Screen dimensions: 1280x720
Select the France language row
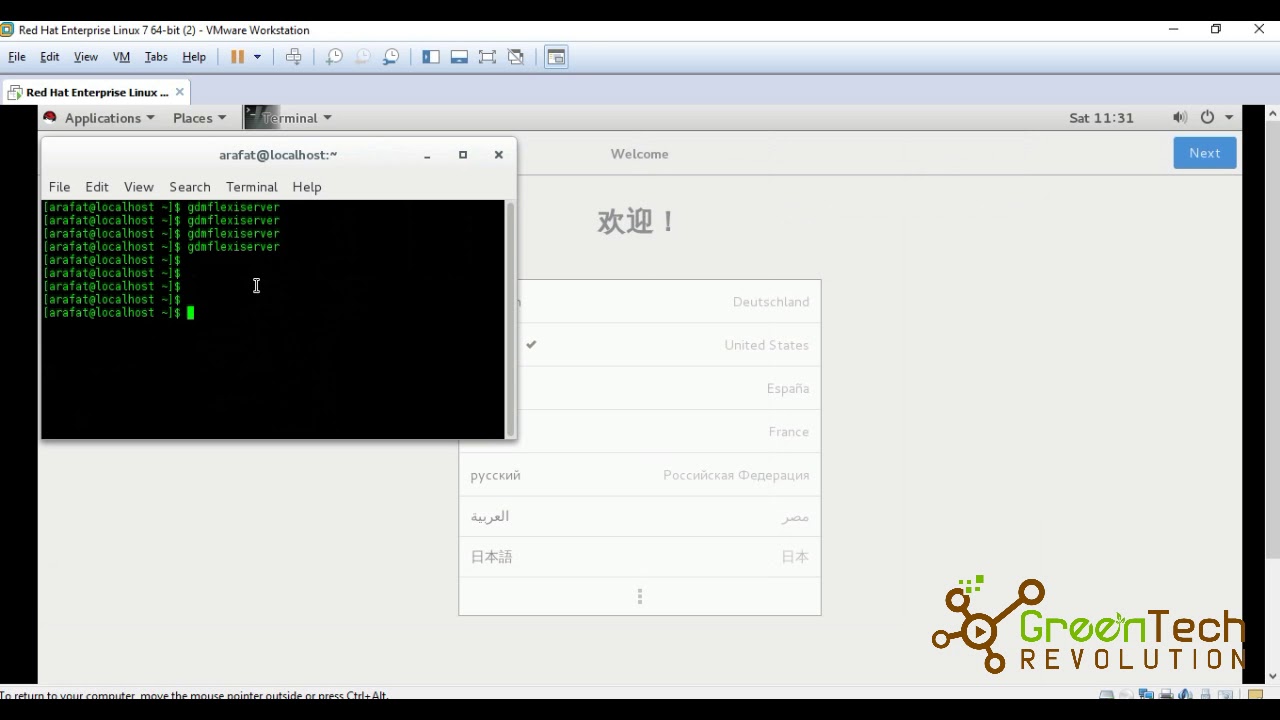pyautogui.click(x=668, y=432)
